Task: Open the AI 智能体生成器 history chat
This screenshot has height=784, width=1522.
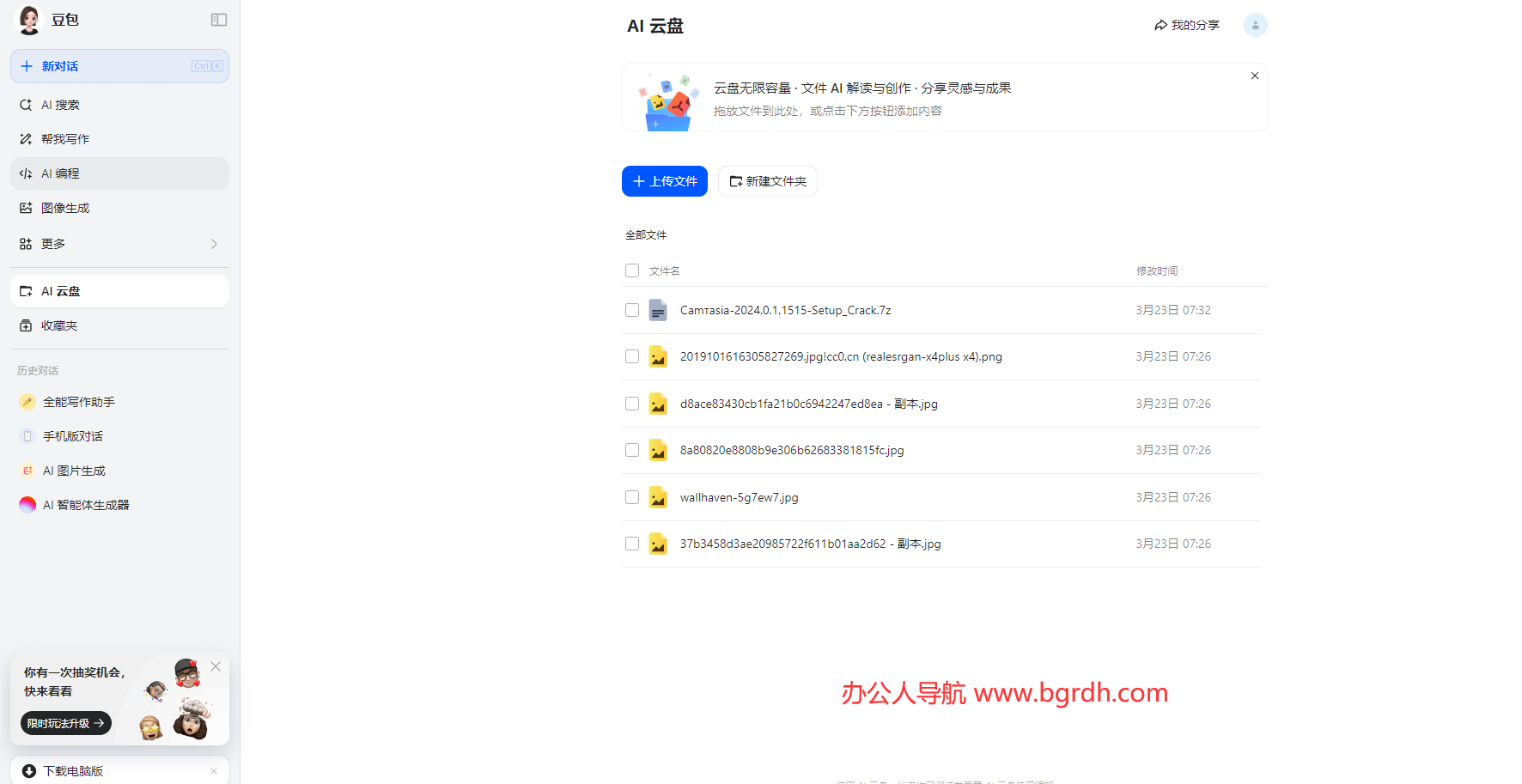Action: pyautogui.click(x=119, y=505)
